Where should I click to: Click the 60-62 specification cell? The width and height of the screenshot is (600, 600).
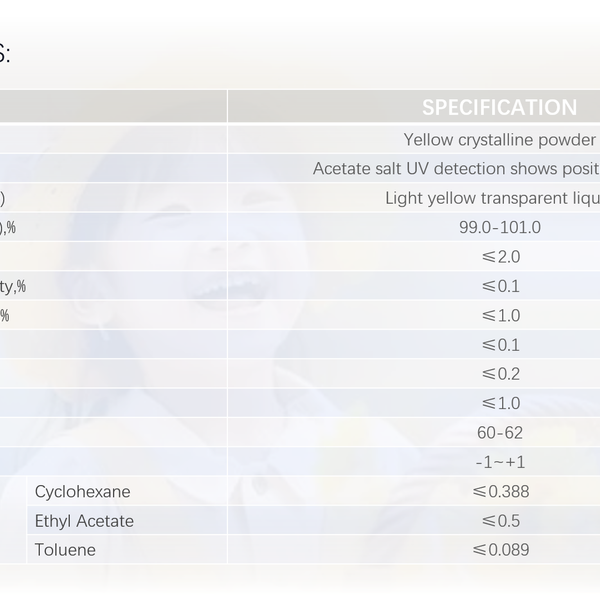point(500,433)
